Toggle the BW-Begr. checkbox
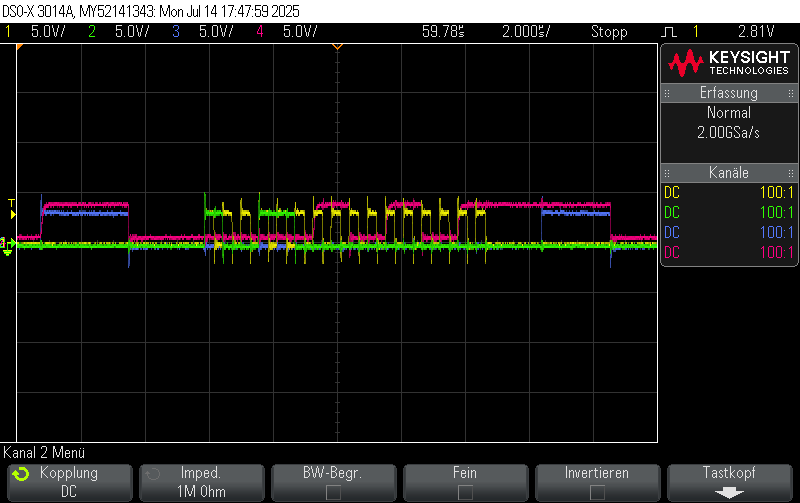The image size is (800, 503). (333, 492)
